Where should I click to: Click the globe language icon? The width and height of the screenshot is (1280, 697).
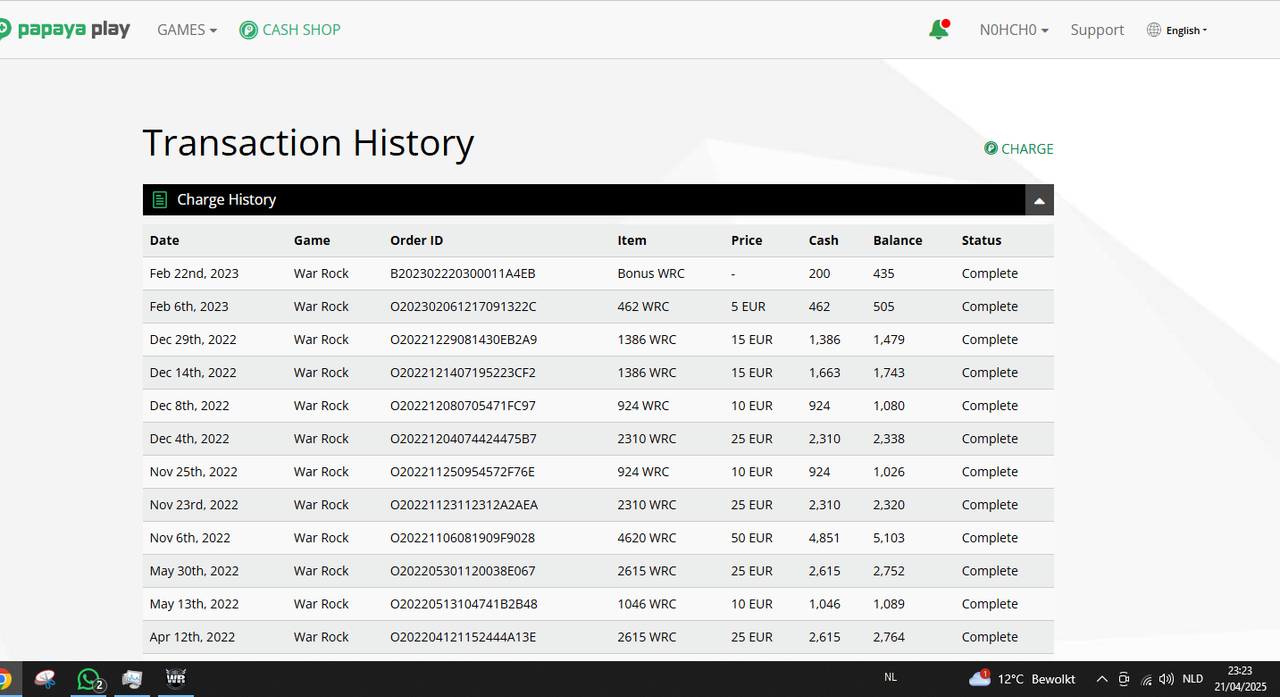tap(1154, 30)
